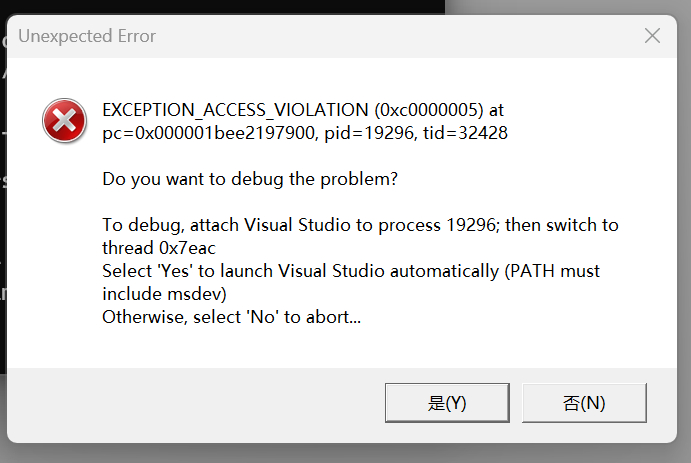Click the 'Unexpected Error' title text

pyautogui.click(x=87, y=37)
